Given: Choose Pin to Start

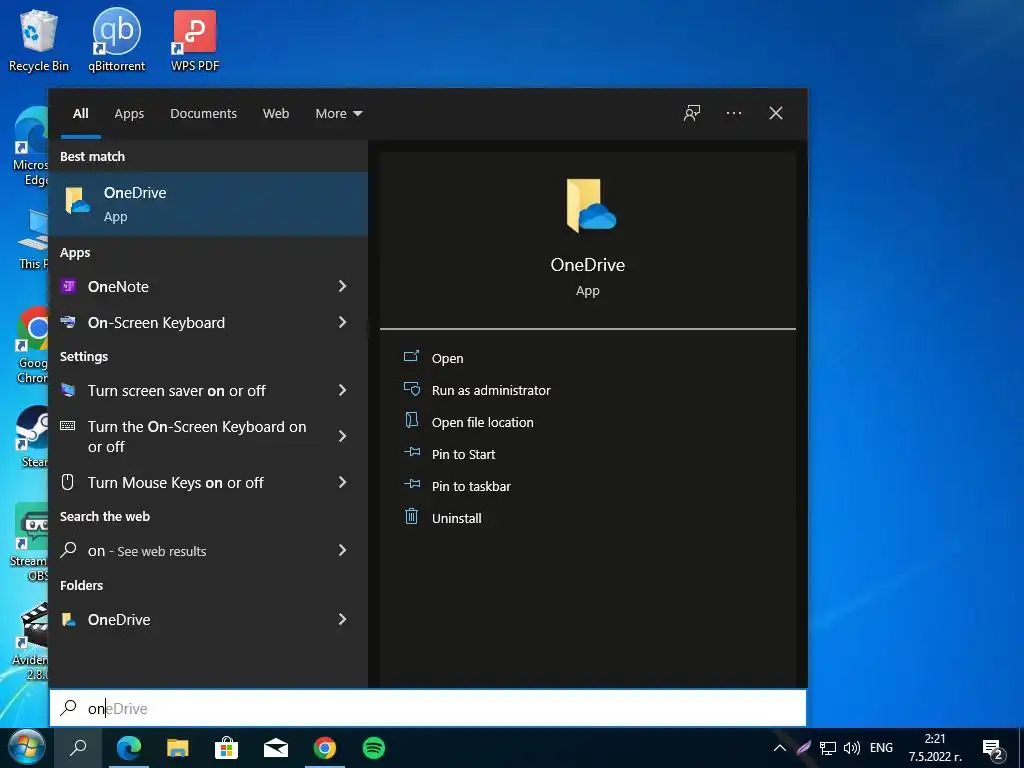Looking at the screenshot, I should pyautogui.click(x=463, y=455).
